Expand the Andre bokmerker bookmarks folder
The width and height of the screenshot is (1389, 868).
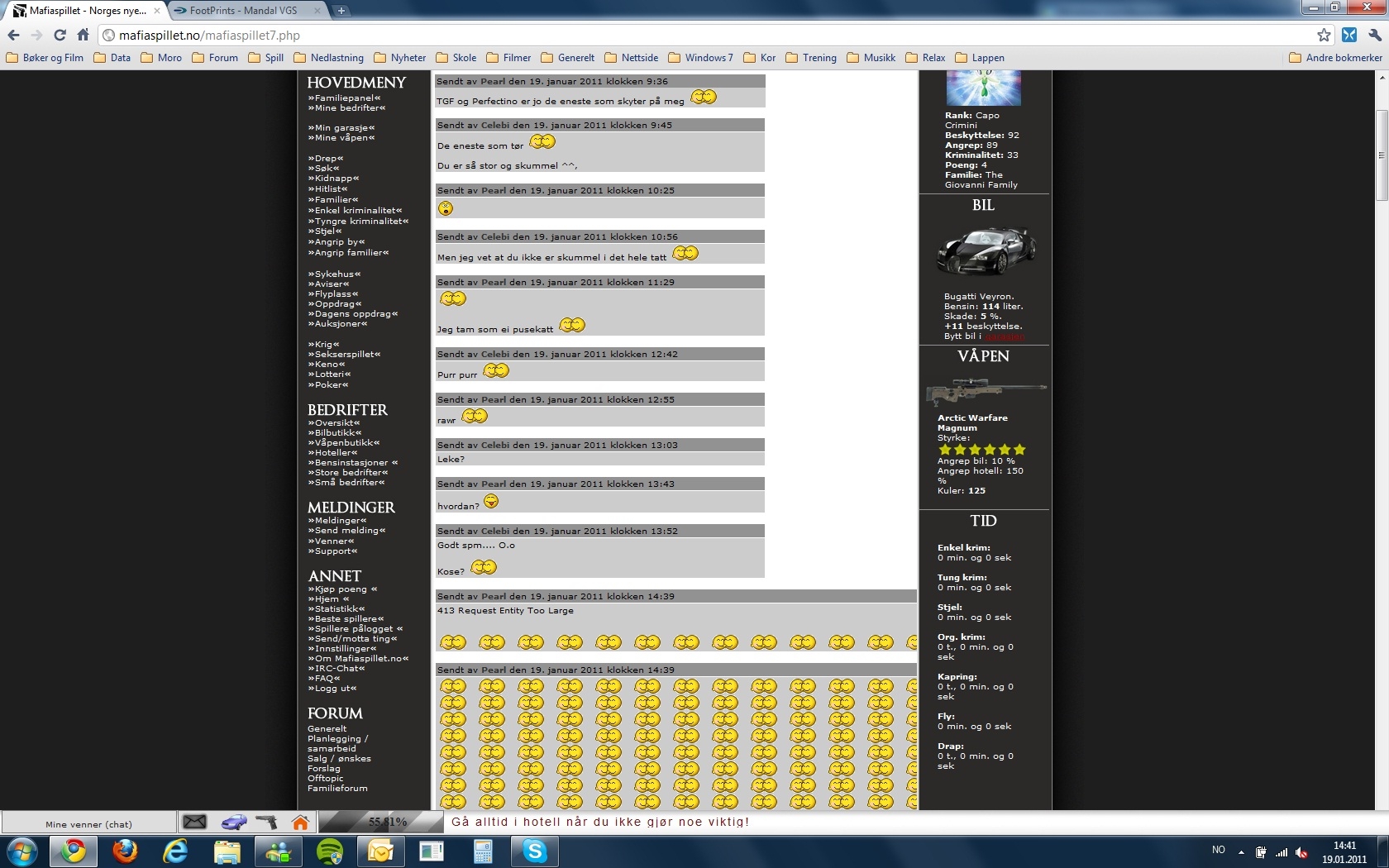[x=1335, y=58]
